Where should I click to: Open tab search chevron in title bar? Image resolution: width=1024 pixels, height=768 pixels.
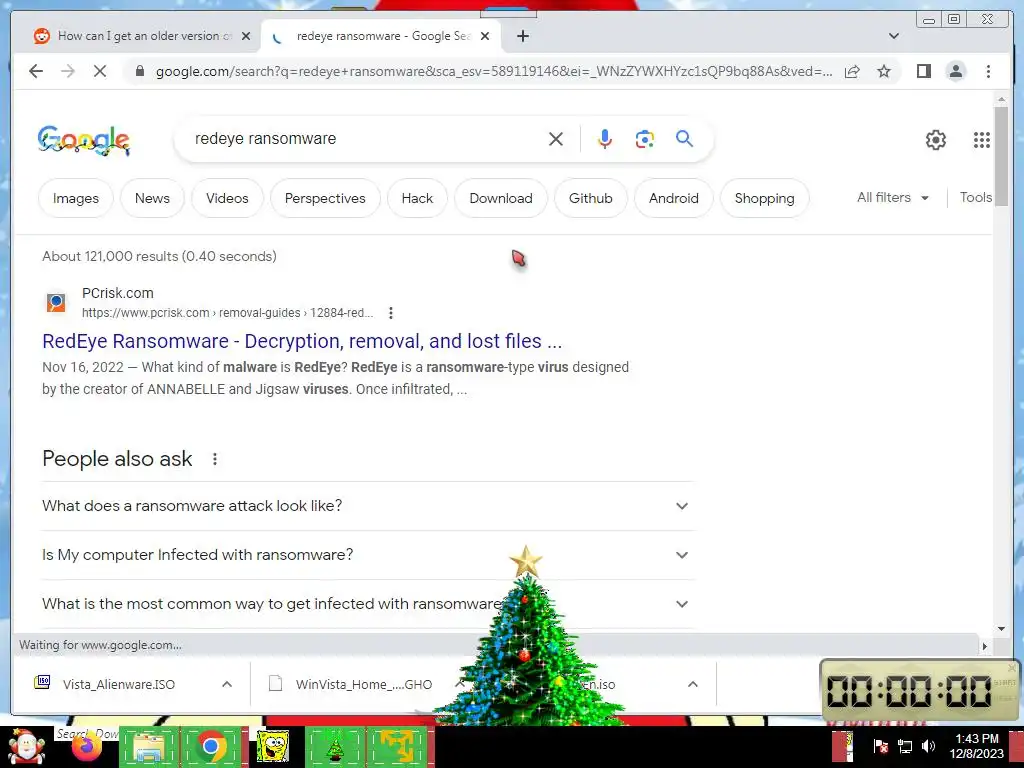(893, 36)
